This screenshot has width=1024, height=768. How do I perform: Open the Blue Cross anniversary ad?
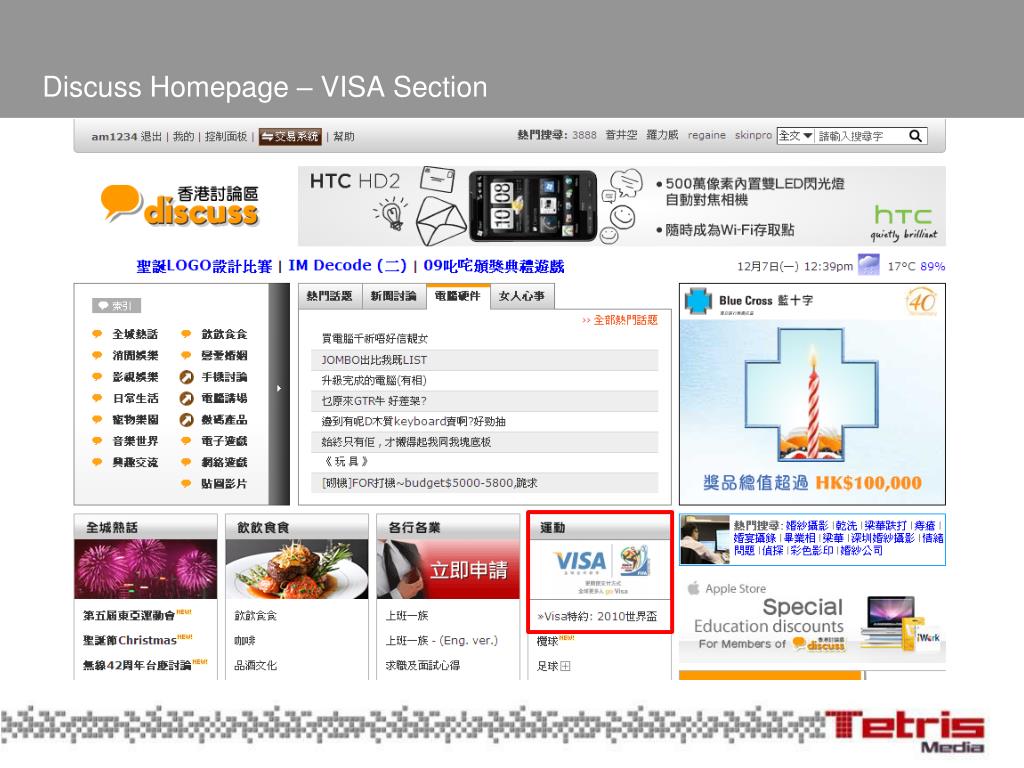[x=812, y=394]
